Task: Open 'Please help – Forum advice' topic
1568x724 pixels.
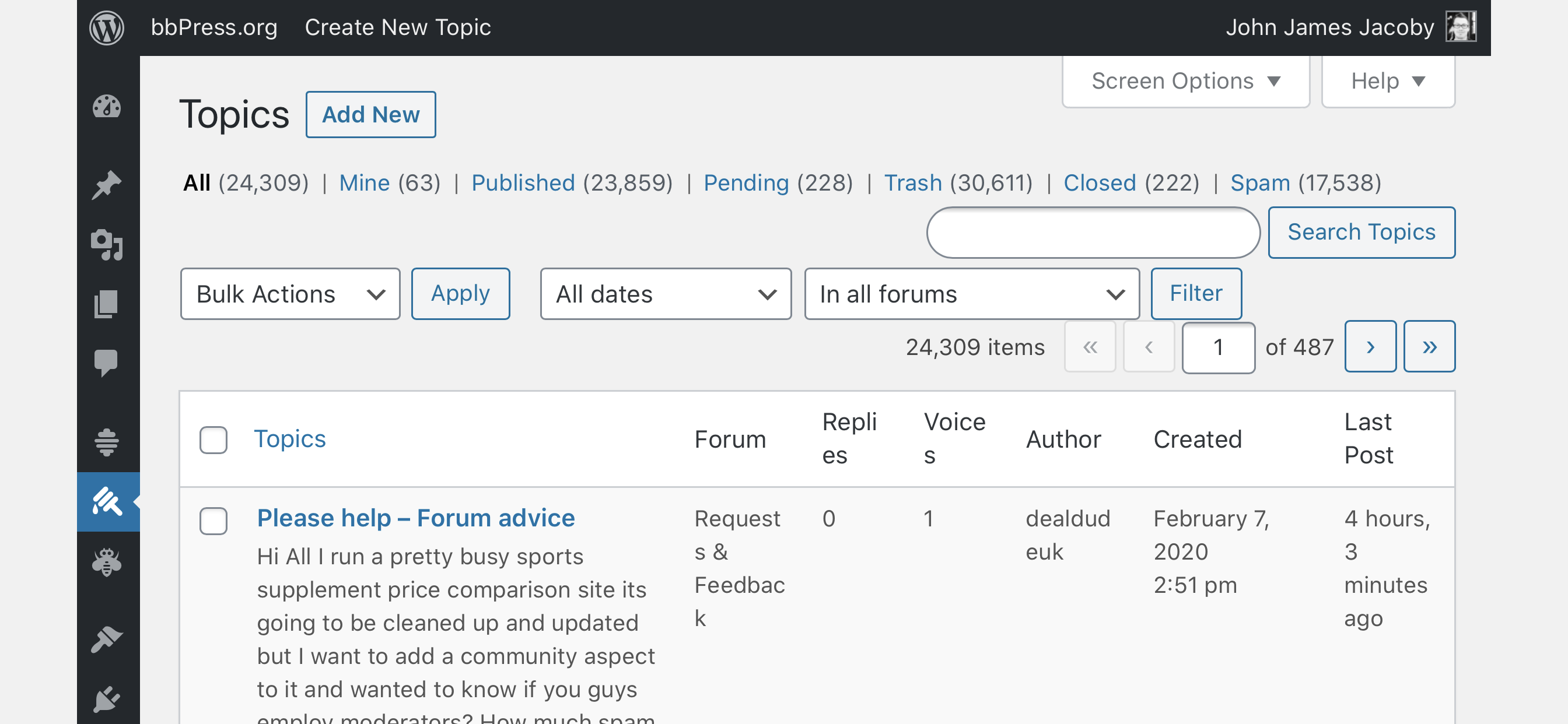Action: point(416,518)
